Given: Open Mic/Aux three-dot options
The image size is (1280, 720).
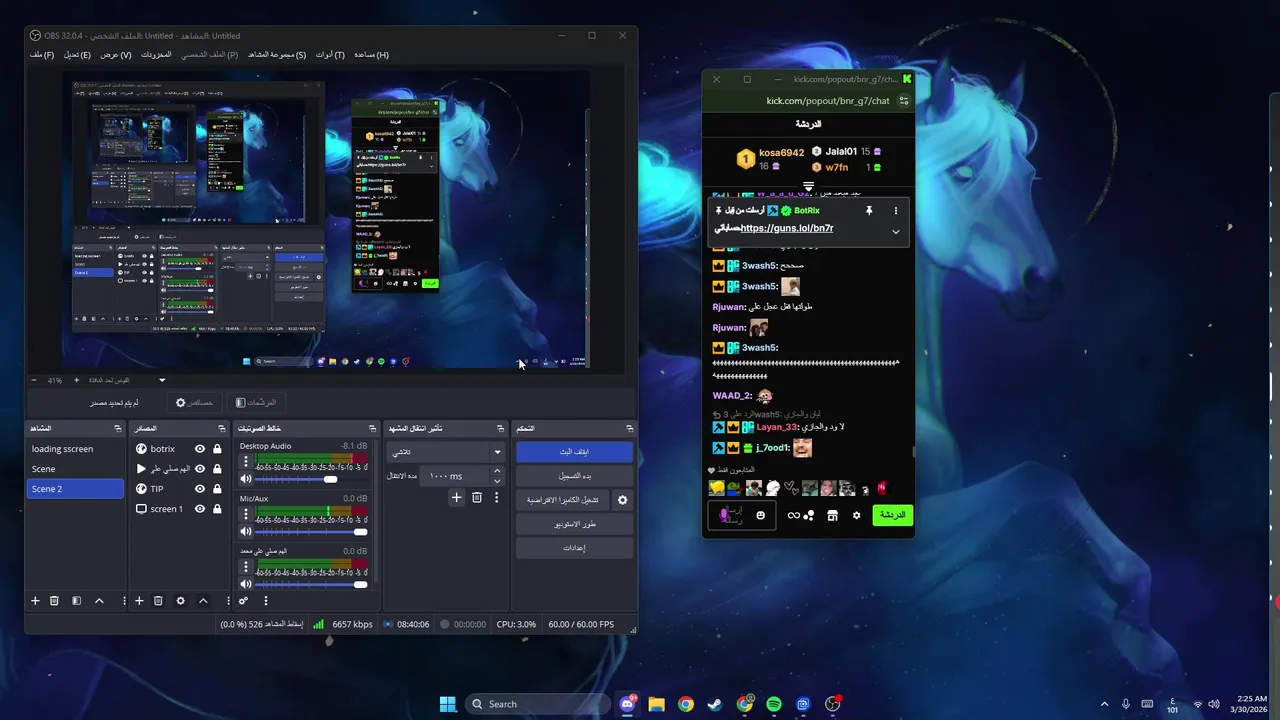Looking at the screenshot, I should [x=246, y=514].
